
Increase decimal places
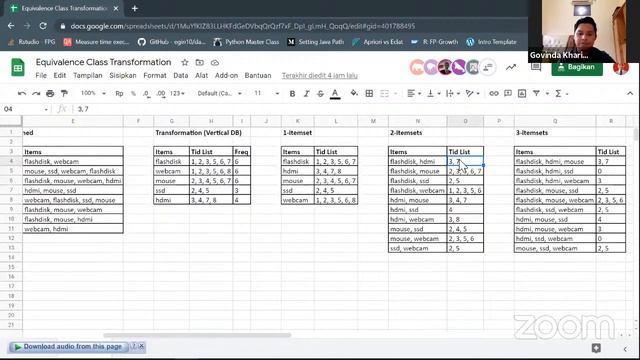(161, 93)
